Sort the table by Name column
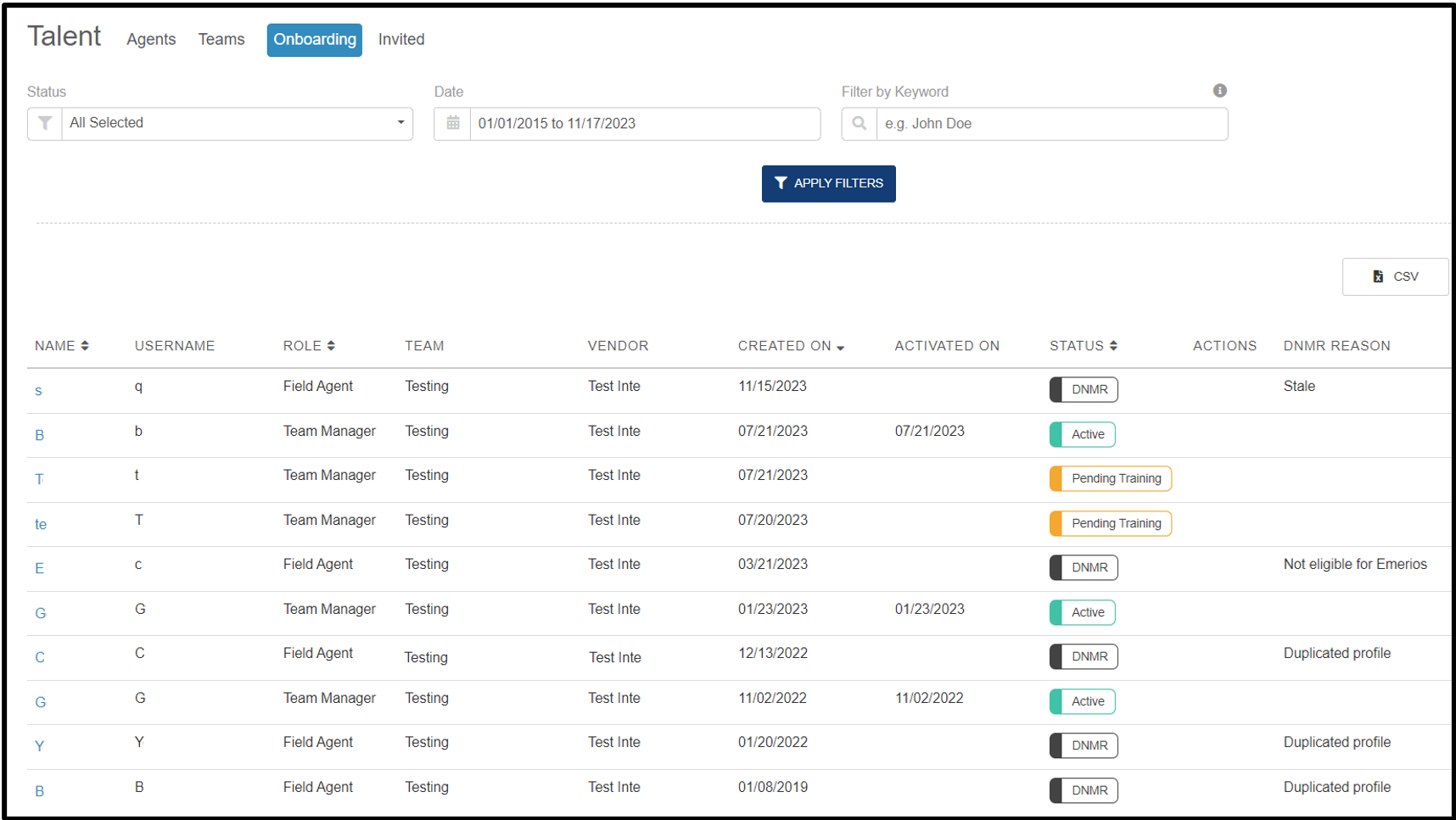 62,346
